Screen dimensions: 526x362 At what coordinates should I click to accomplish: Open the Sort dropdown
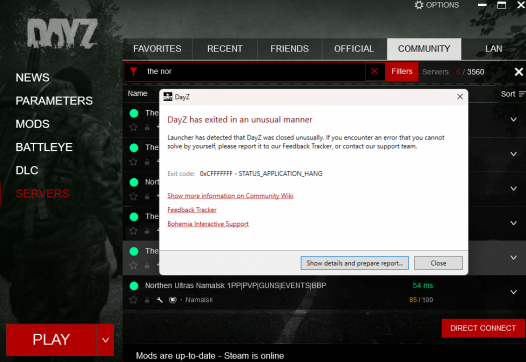click(513, 94)
